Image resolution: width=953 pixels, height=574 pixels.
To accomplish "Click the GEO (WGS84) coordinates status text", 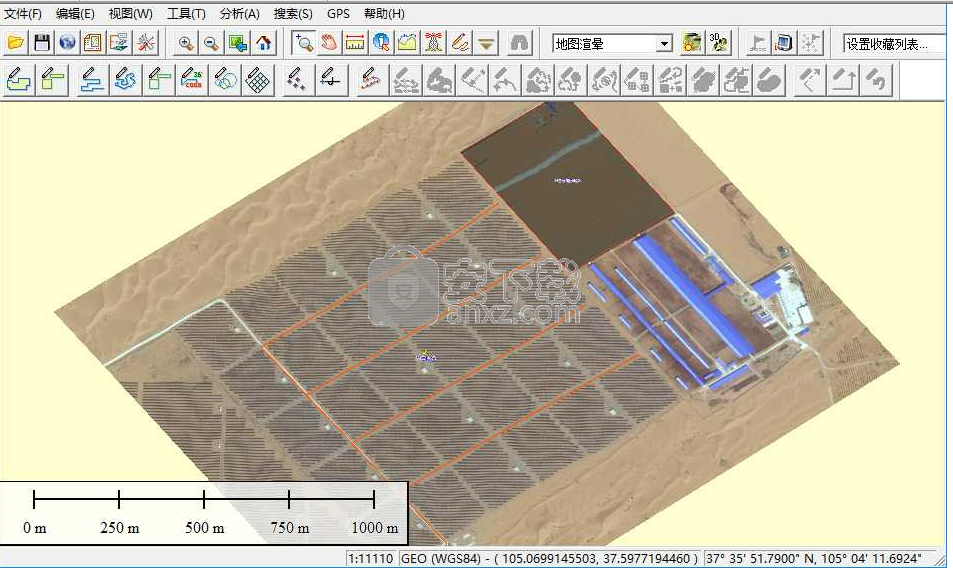I will [549, 558].
